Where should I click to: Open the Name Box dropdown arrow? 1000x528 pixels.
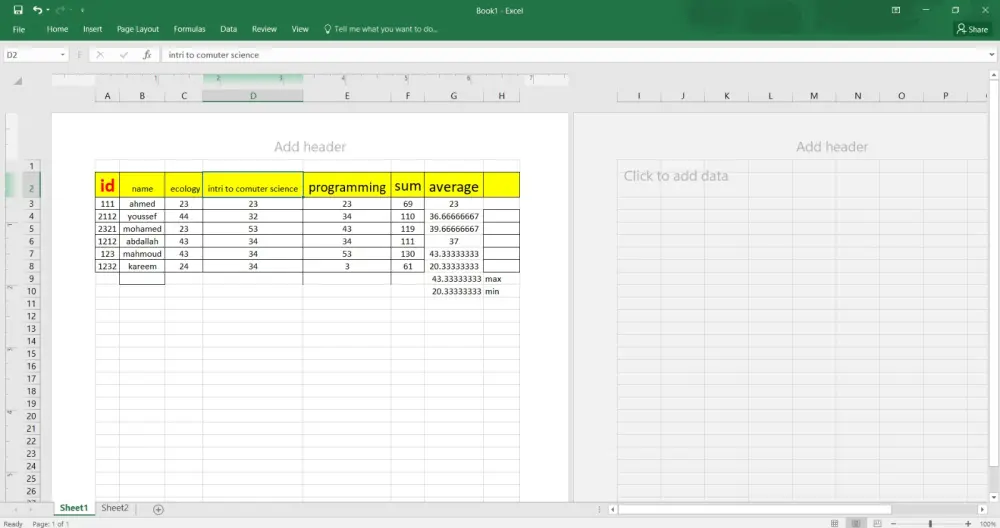click(x=62, y=55)
